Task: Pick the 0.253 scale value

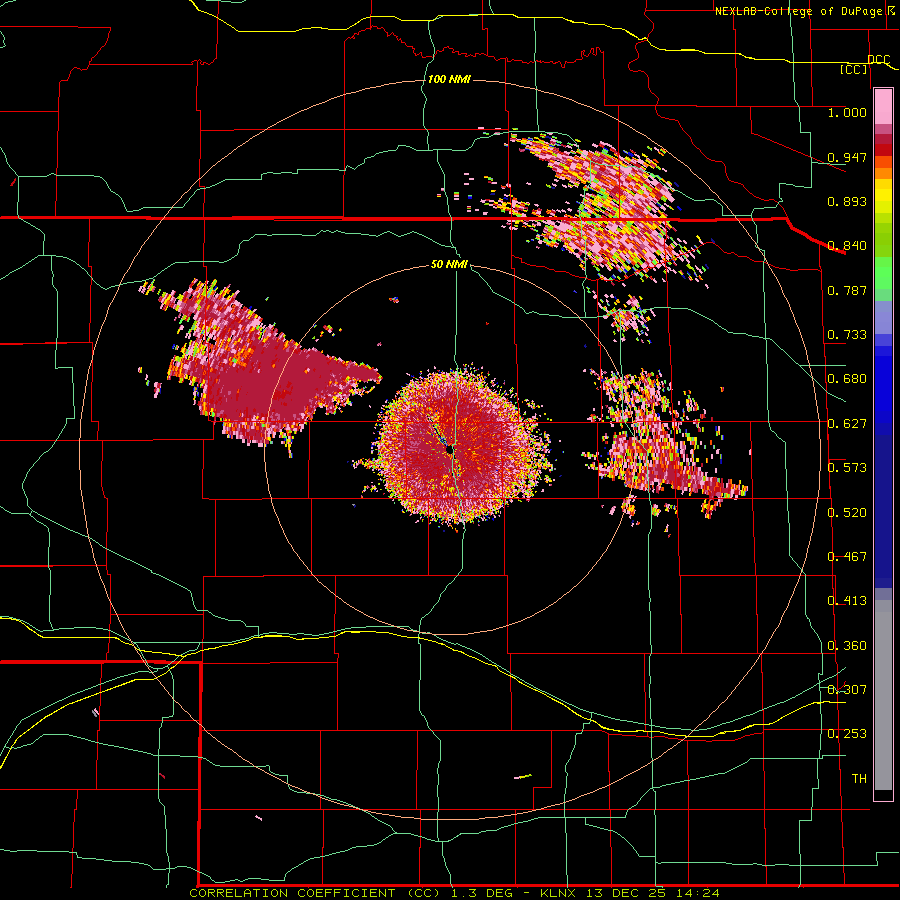Action: (x=847, y=734)
